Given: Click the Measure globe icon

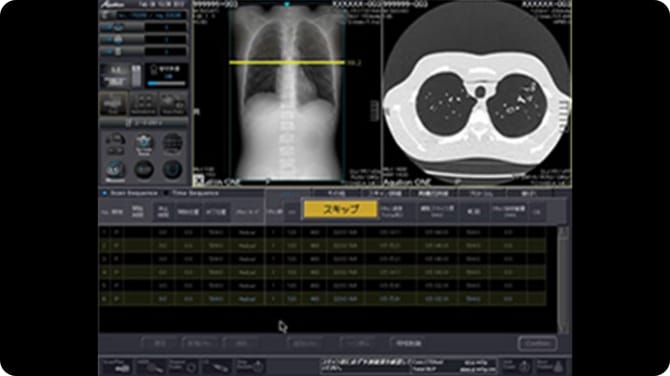Looking at the screenshot, I should (115, 170).
